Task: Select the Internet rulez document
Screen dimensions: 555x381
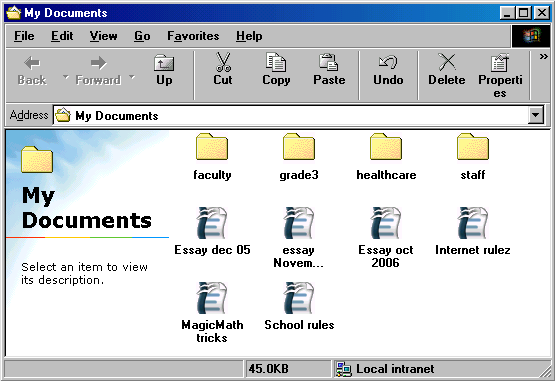Action: pos(473,231)
